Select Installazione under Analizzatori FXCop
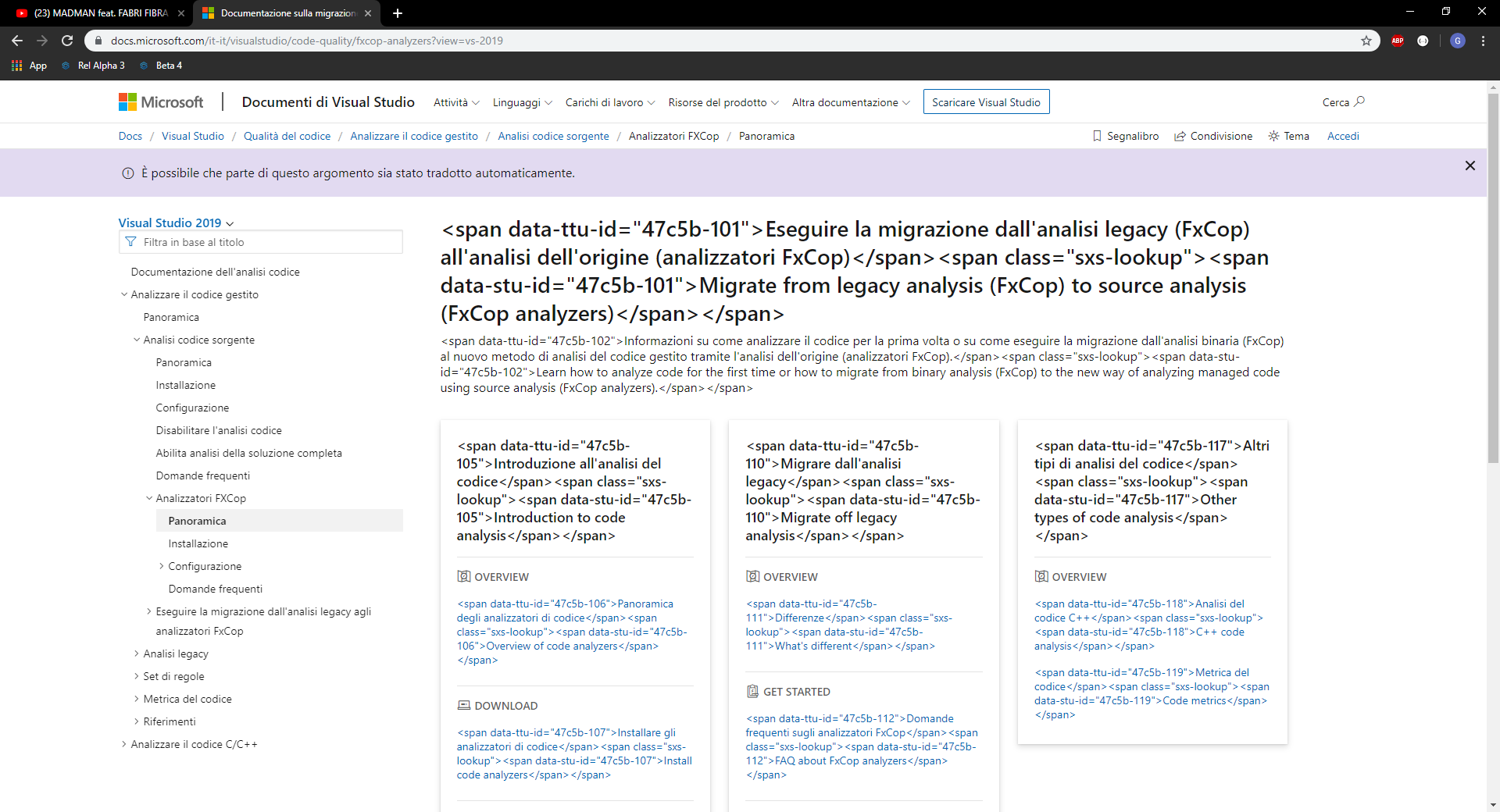 tap(198, 543)
